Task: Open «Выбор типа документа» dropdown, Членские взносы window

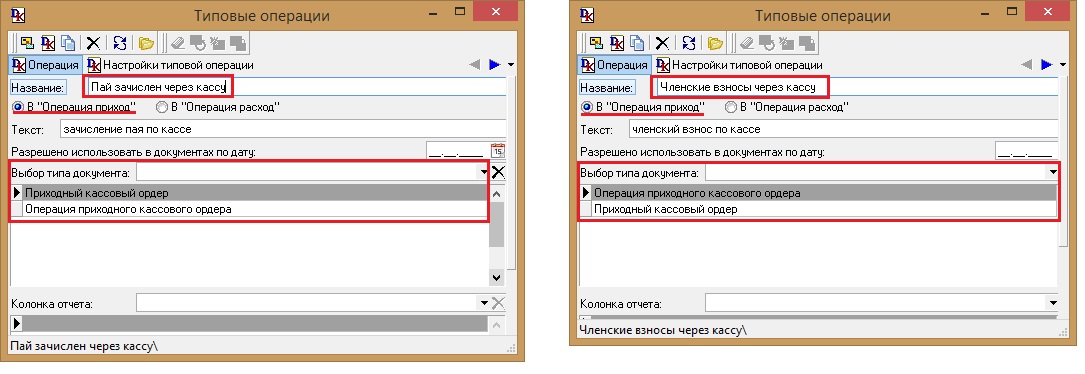Action: coord(1052,172)
